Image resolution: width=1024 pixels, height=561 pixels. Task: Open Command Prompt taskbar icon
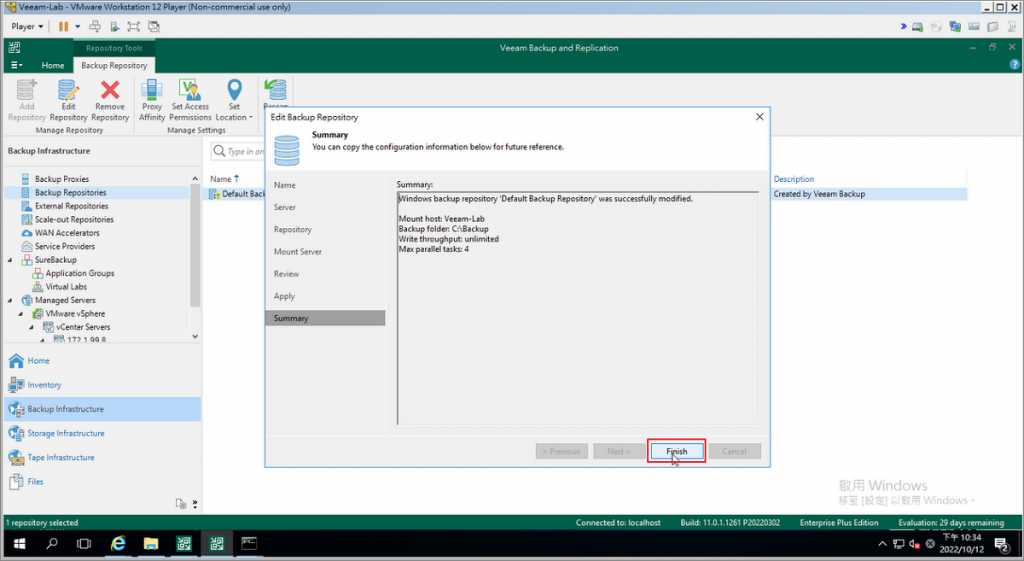(x=249, y=543)
